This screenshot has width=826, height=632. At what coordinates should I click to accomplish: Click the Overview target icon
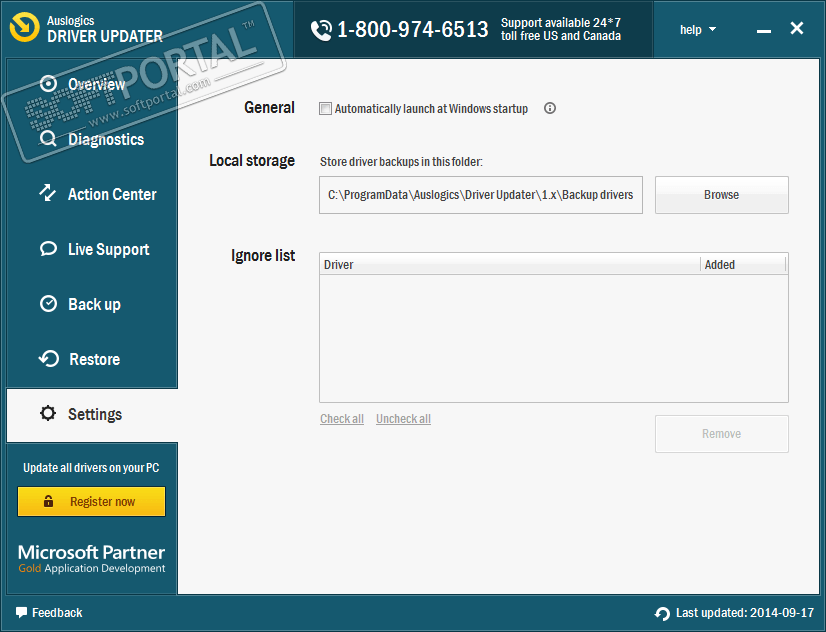click(48, 84)
